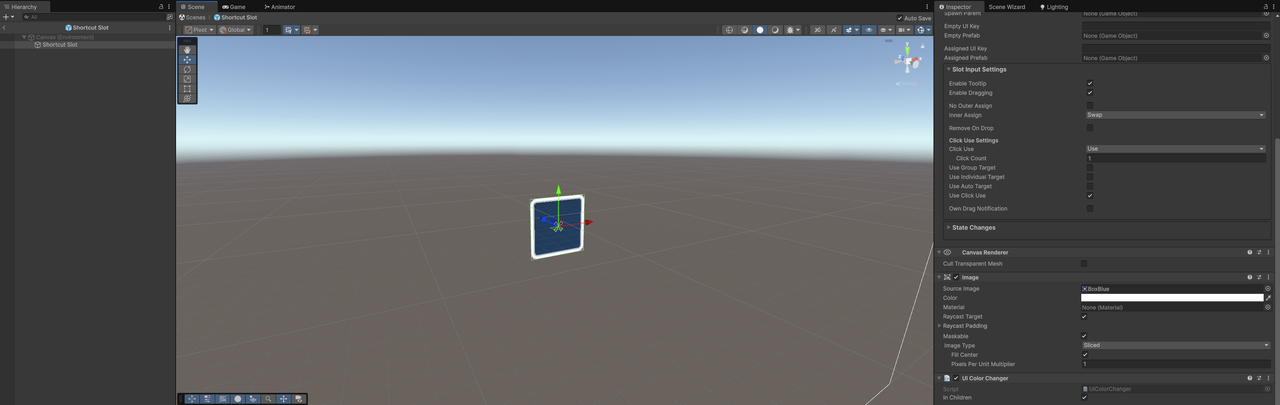
Task: Select the Move tool
Action: coord(187,60)
